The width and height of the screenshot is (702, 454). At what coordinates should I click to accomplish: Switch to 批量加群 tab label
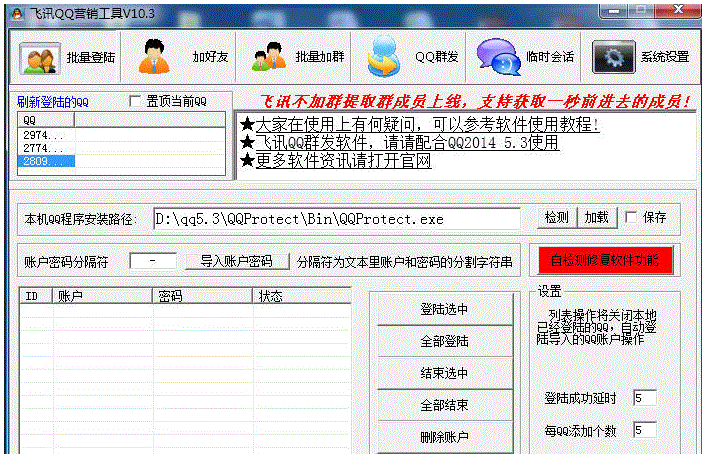pyautogui.click(x=320, y=57)
